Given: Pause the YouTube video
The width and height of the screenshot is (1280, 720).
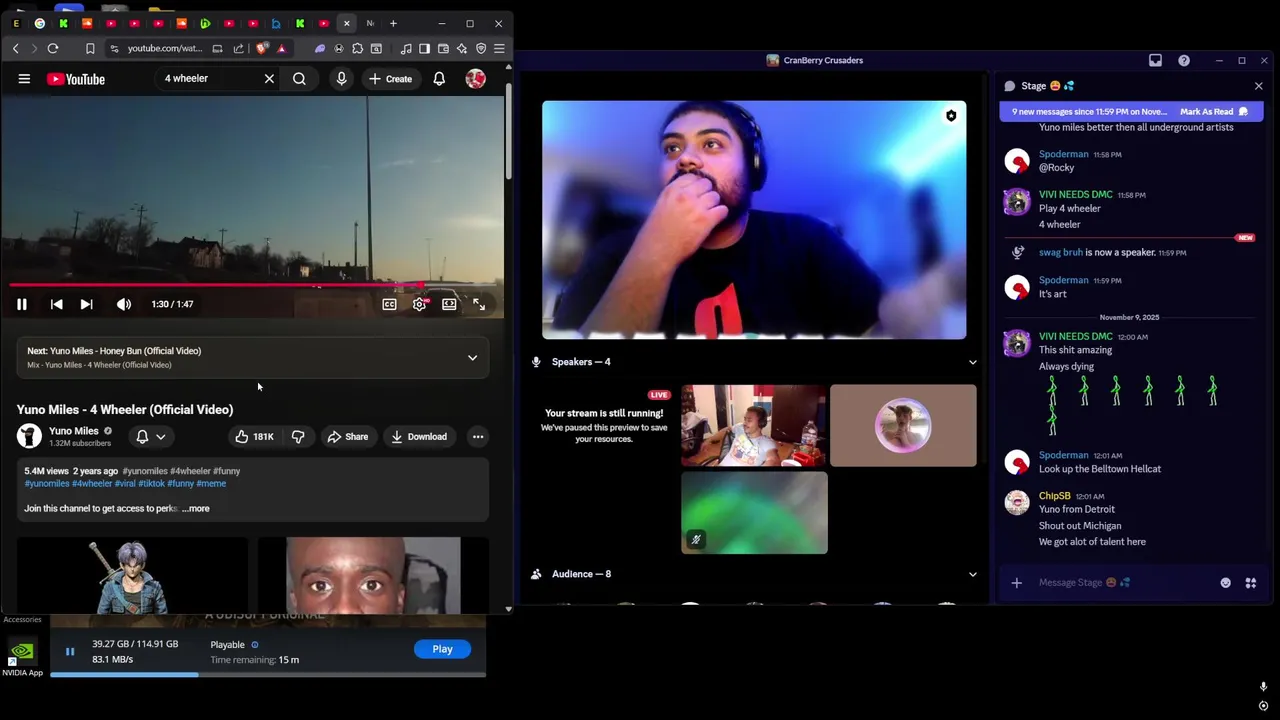Looking at the screenshot, I should click(x=22, y=304).
